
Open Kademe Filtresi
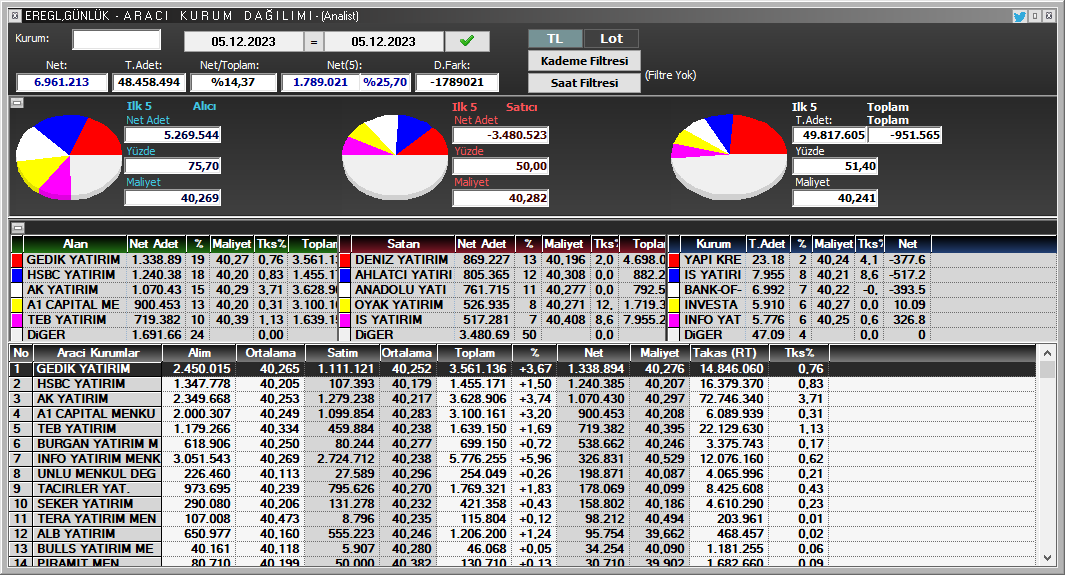[584, 61]
